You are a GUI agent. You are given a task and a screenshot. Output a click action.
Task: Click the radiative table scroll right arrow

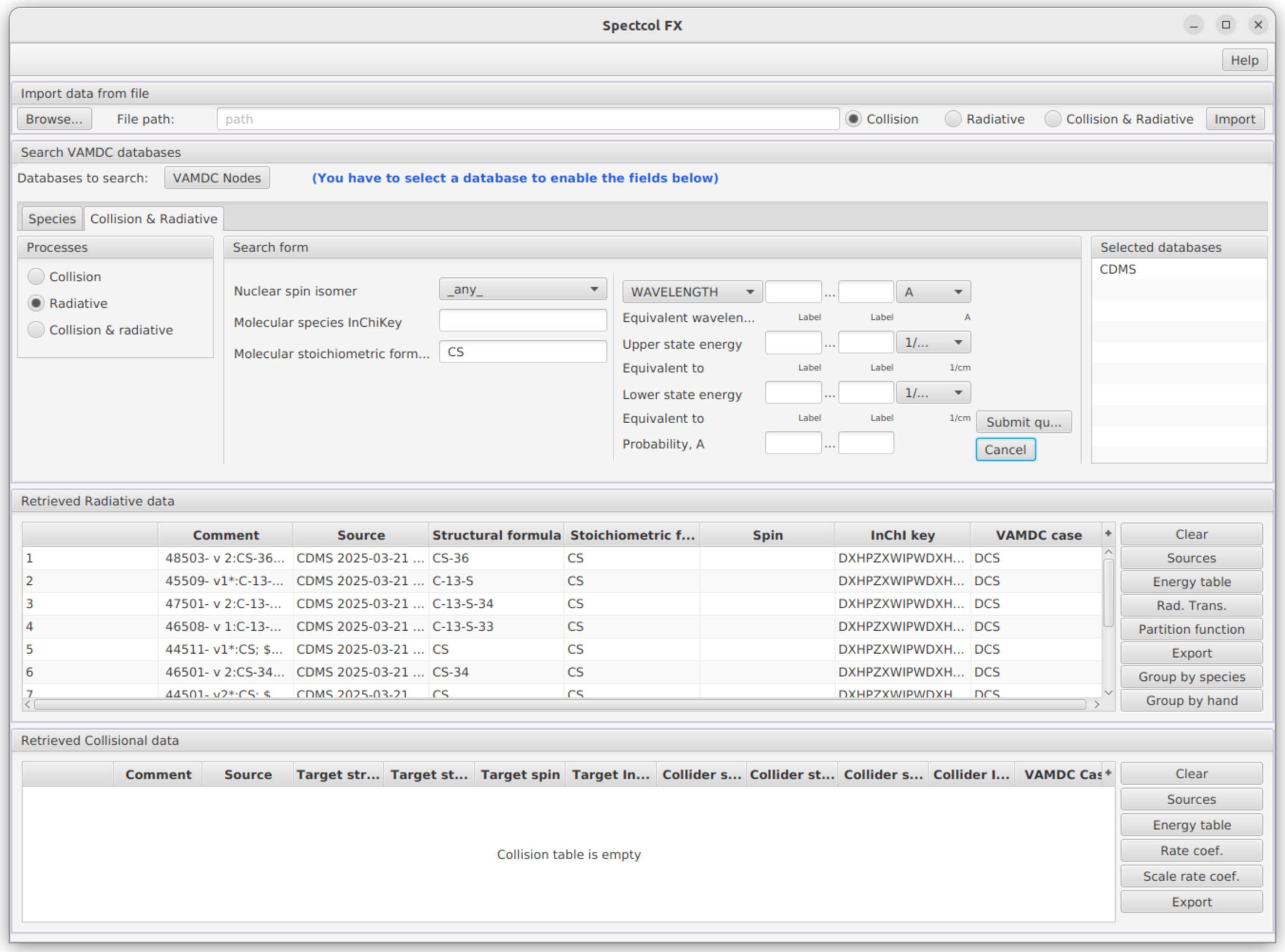(x=1096, y=704)
